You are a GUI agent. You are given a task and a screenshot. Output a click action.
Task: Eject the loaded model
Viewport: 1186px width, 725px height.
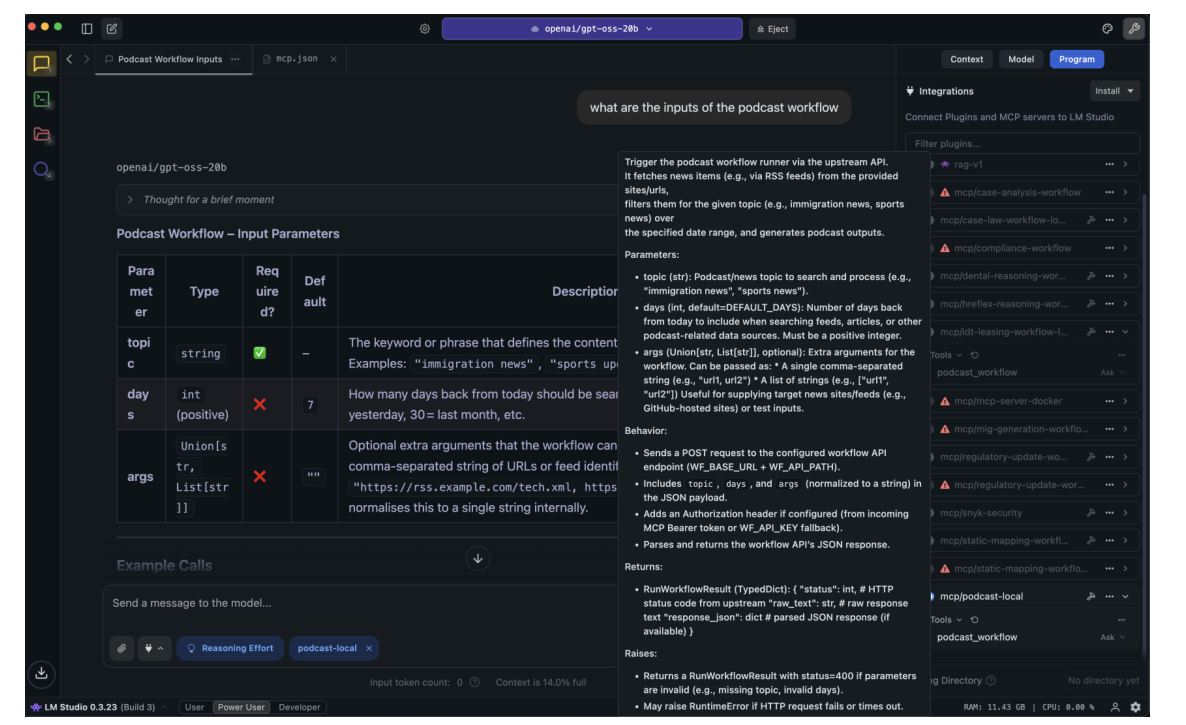772,29
